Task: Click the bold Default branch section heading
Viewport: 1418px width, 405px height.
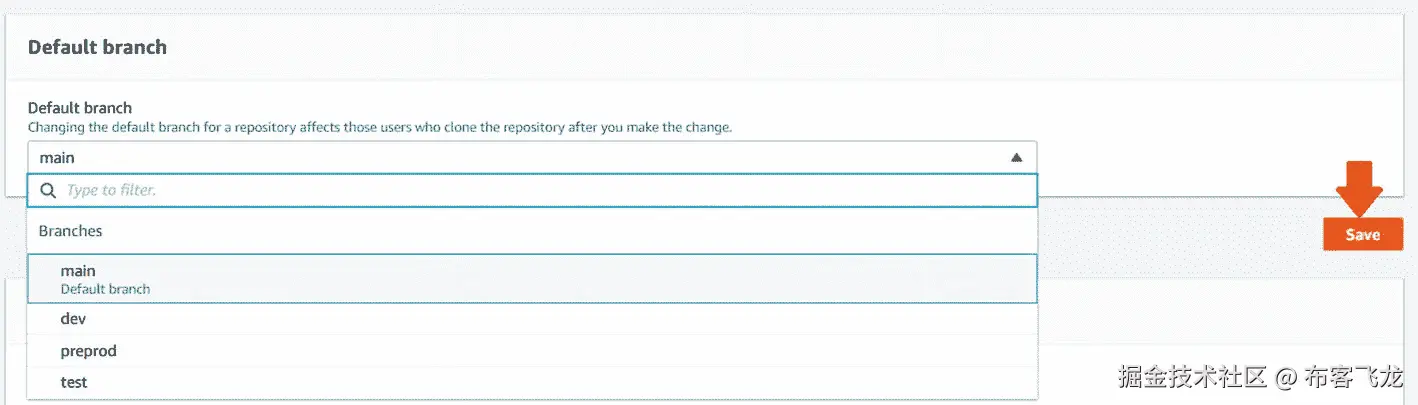Action: pos(97,47)
